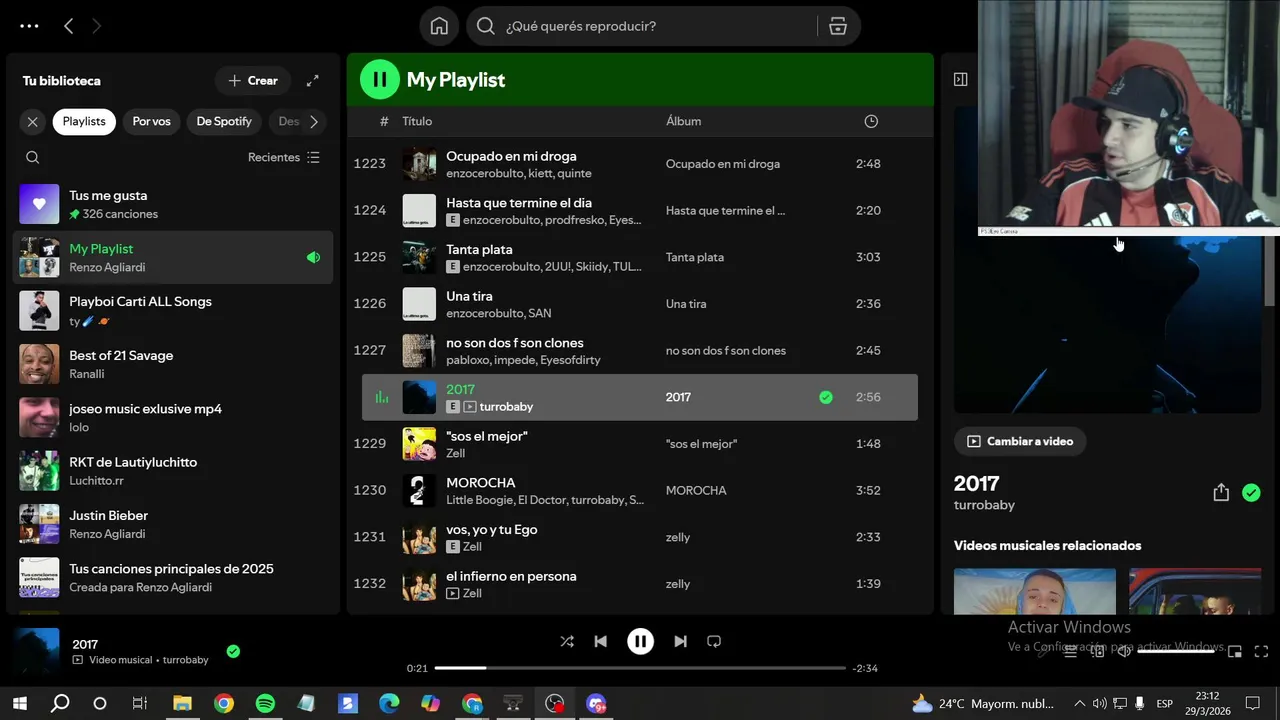Skip to the next track
The image size is (1280, 720).
(x=680, y=641)
